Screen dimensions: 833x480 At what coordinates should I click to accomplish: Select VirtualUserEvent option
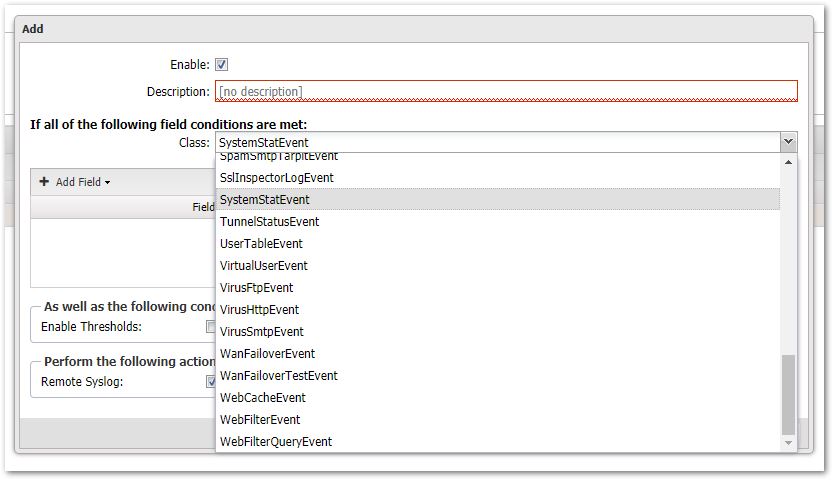[x=264, y=266]
